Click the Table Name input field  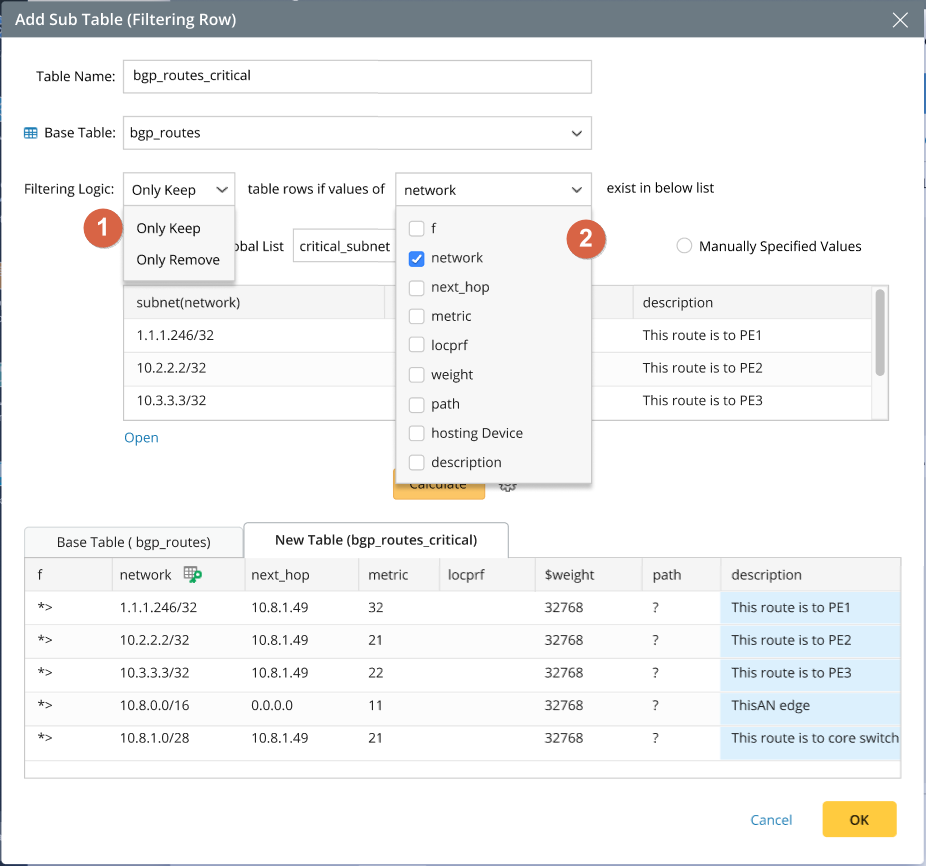coord(357,77)
